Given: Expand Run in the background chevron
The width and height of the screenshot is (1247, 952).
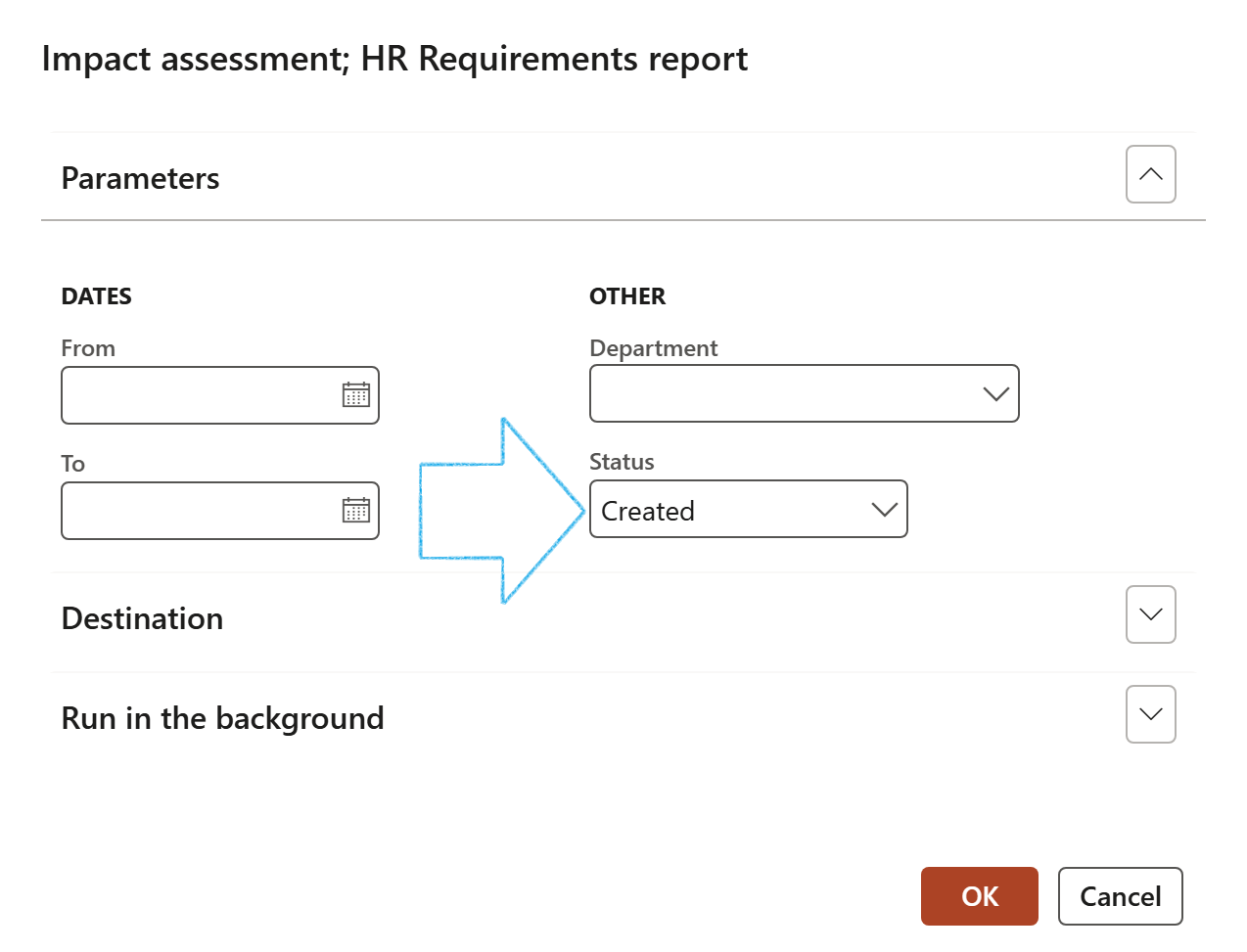Looking at the screenshot, I should (x=1150, y=715).
